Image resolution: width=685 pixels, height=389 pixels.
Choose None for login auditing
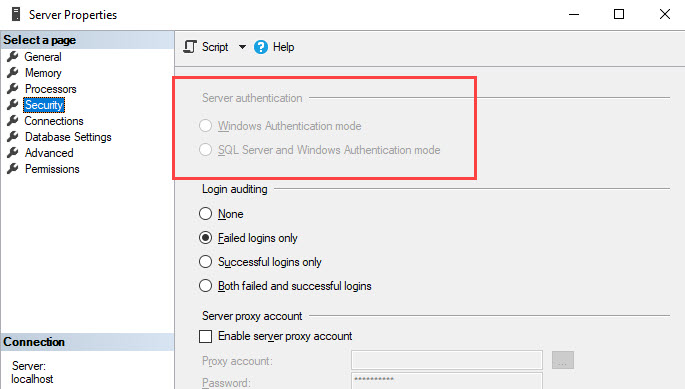coord(205,214)
